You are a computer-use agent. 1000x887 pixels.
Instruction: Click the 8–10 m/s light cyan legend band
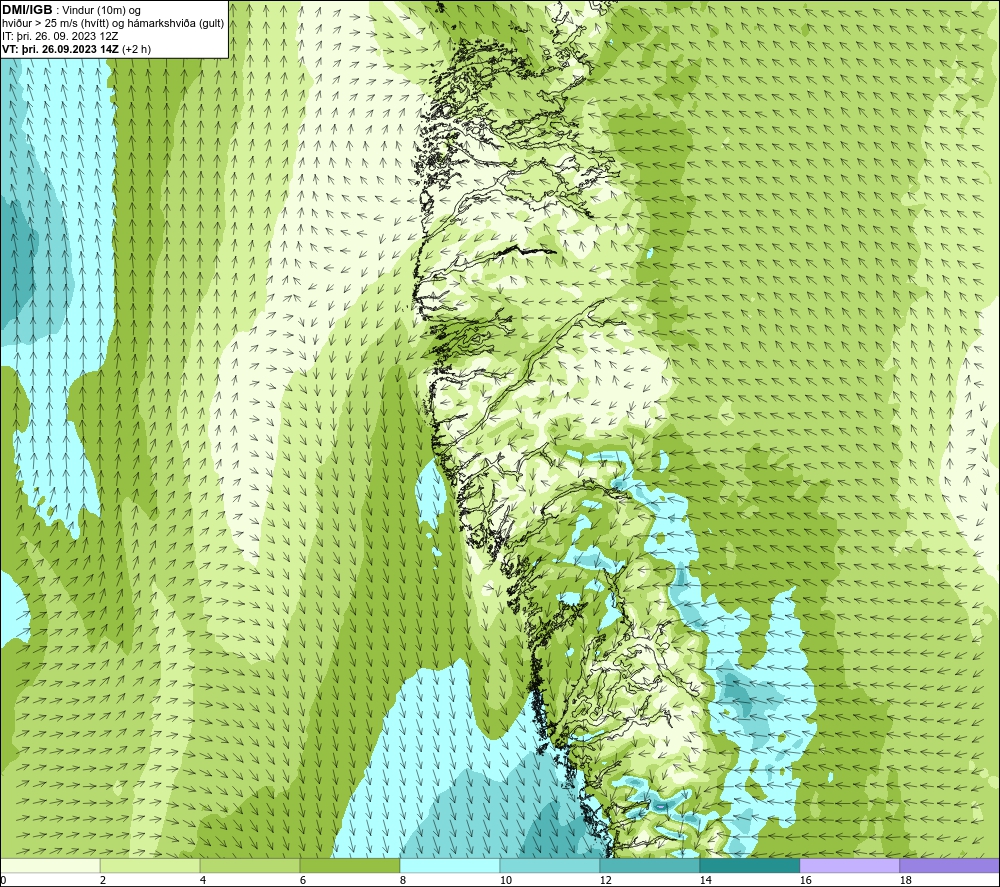pos(450,865)
